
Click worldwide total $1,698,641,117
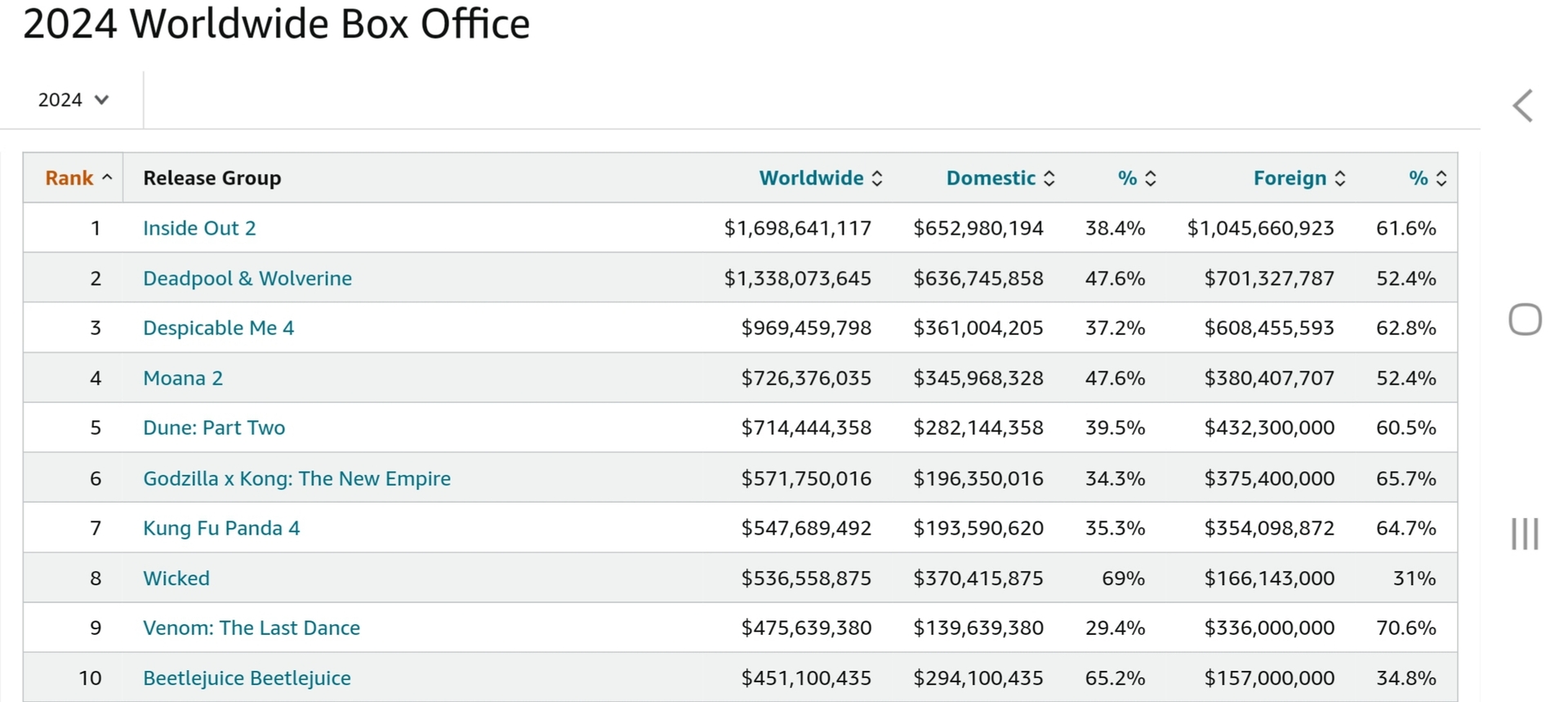tap(798, 228)
